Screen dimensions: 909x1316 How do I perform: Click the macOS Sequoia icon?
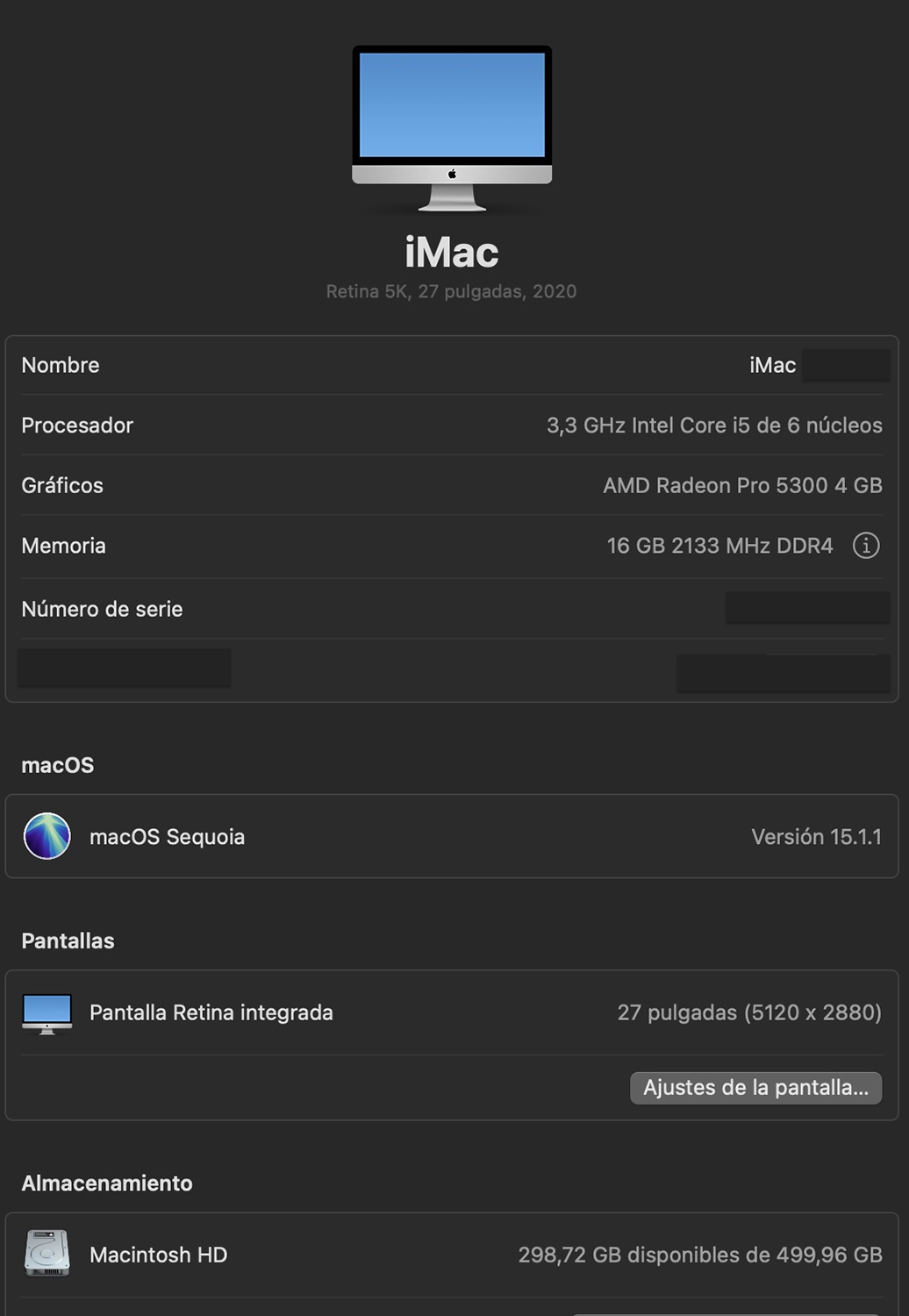[x=47, y=836]
